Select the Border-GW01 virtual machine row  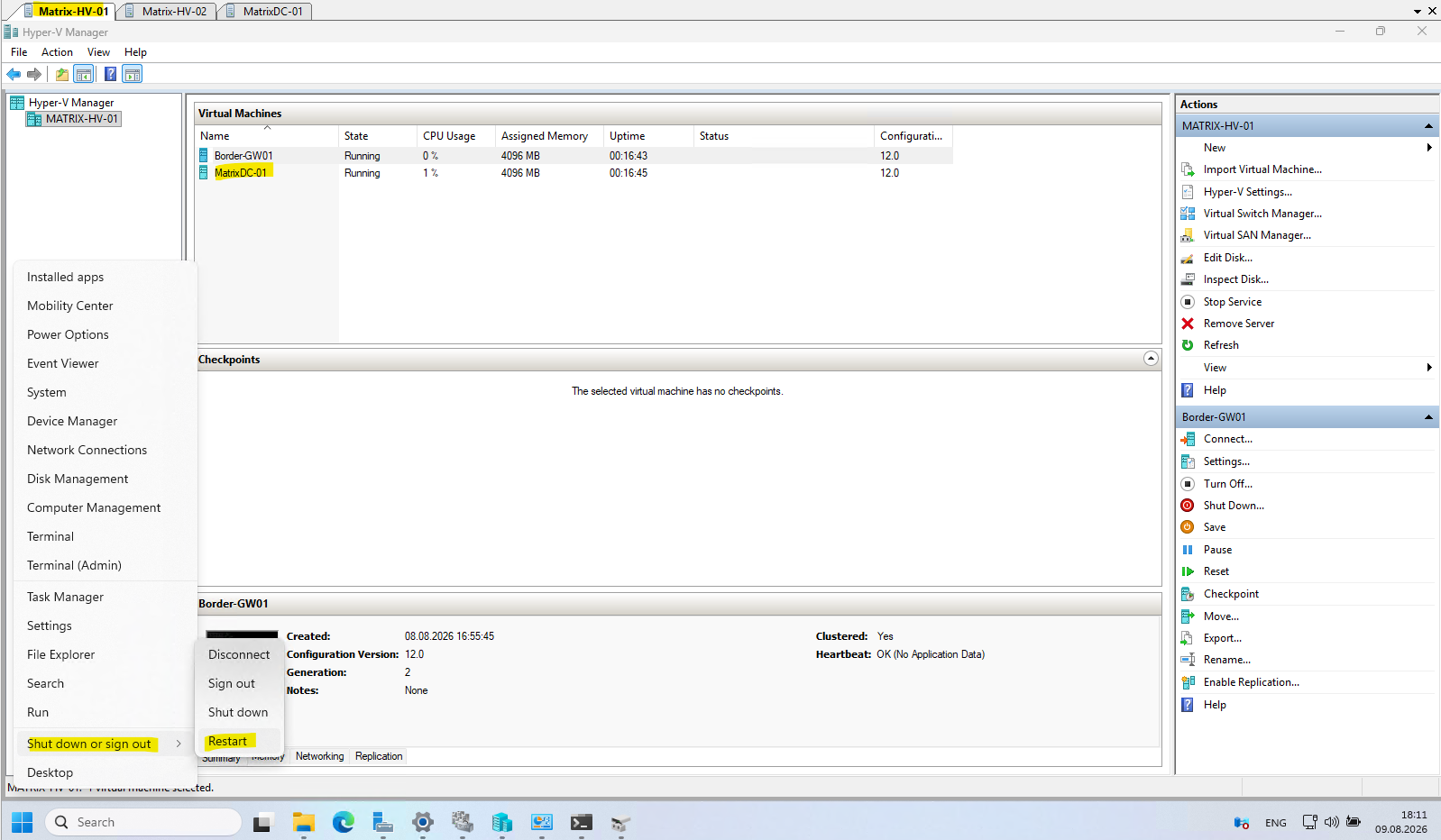(574, 156)
